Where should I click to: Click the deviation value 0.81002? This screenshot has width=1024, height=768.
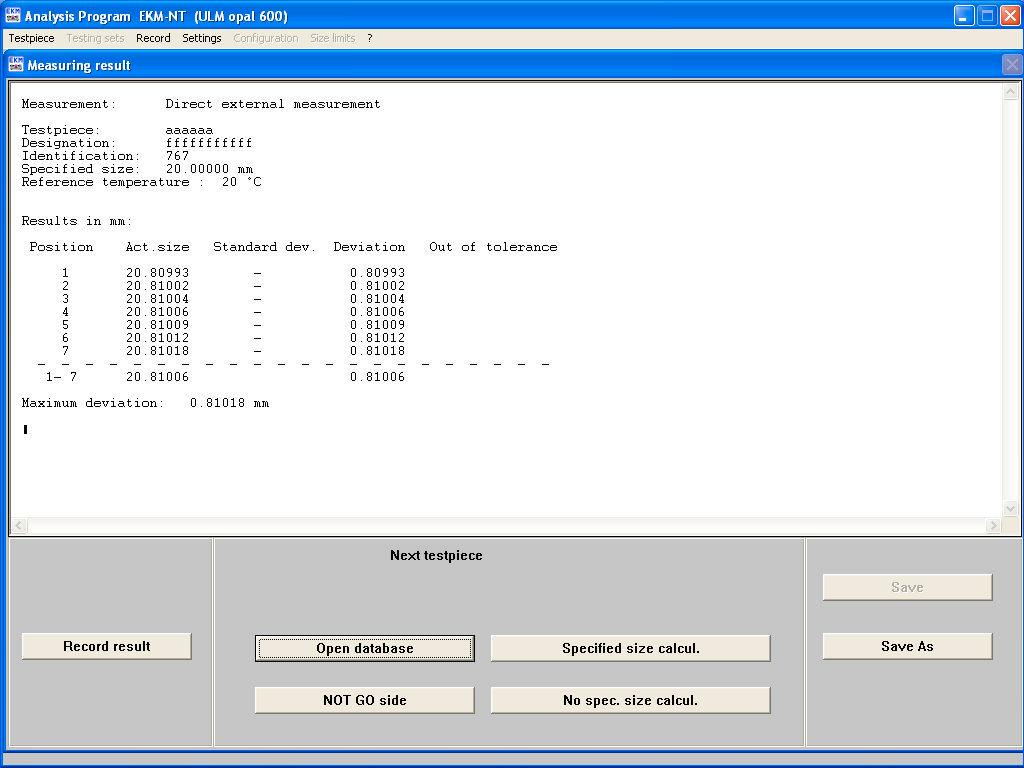click(x=377, y=286)
